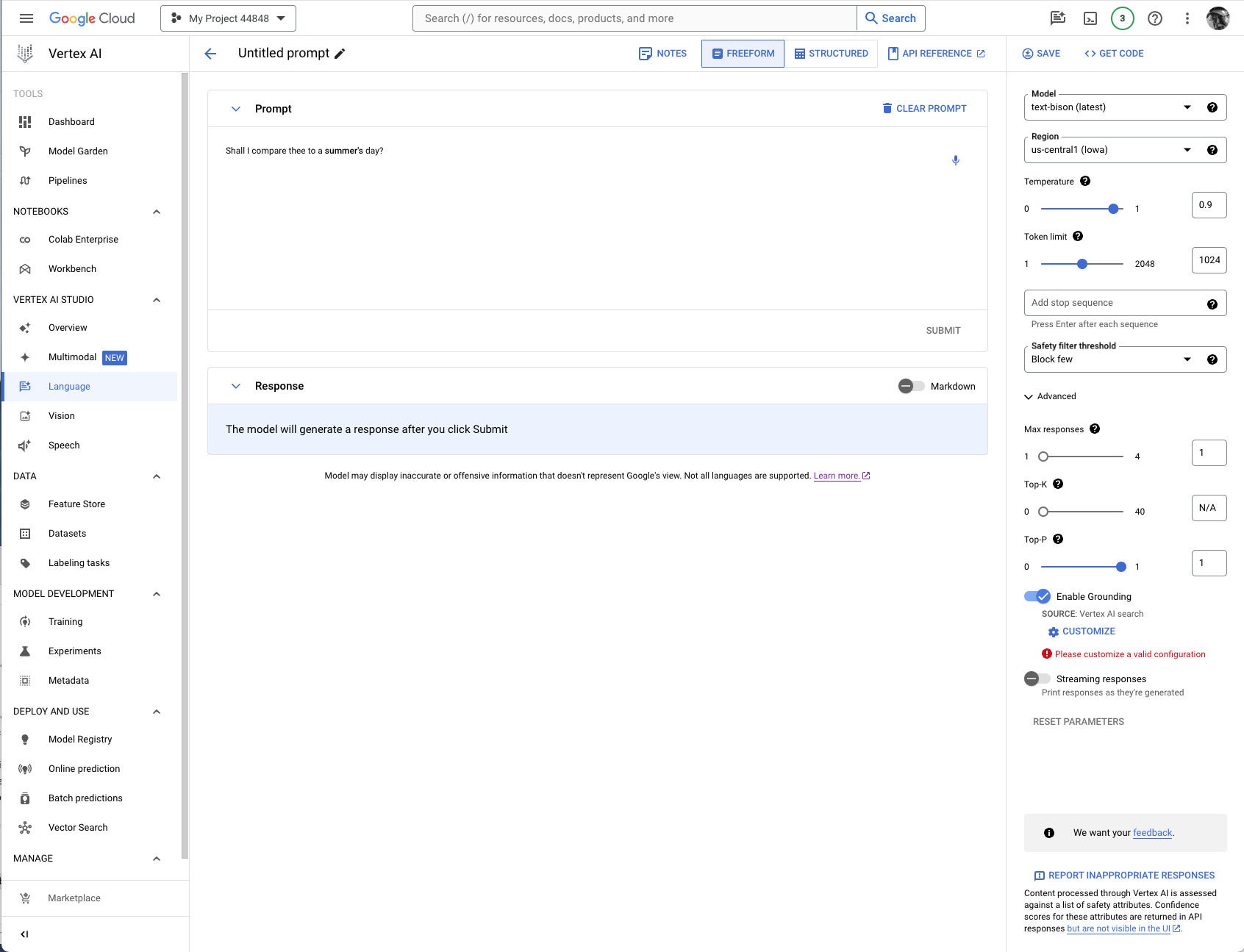The height and width of the screenshot is (952, 1244).
Task: Collapse the Advanced section
Action: point(1050,396)
